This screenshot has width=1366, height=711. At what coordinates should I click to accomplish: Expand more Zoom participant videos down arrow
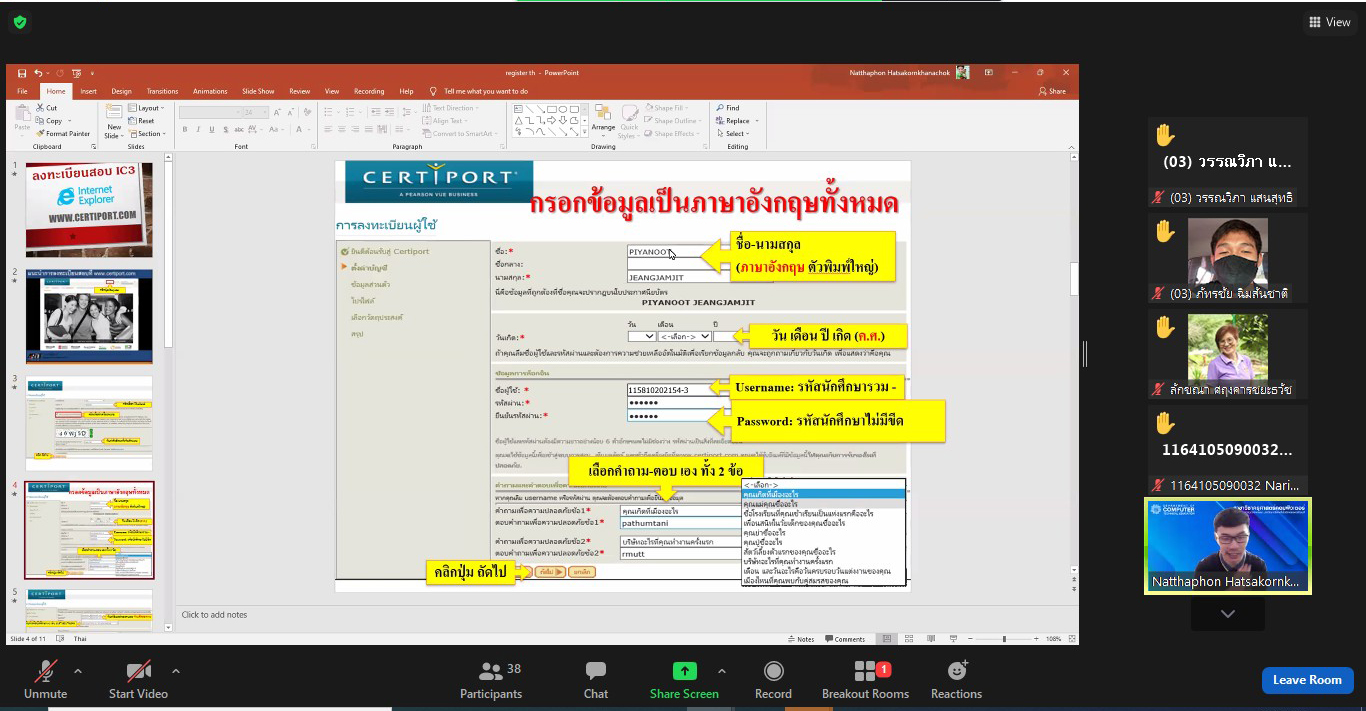[x=1228, y=614]
